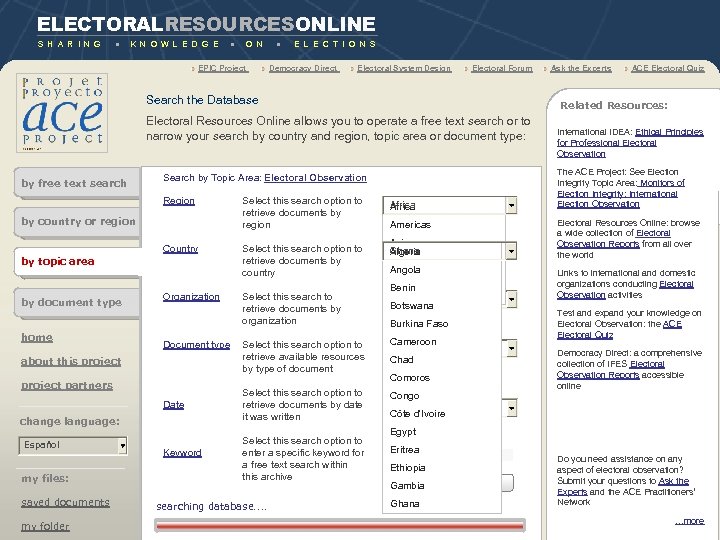Viewport: 720px width, 540px height.
Task: Click the Country dropdown arrow
Action: coord(511,251)
